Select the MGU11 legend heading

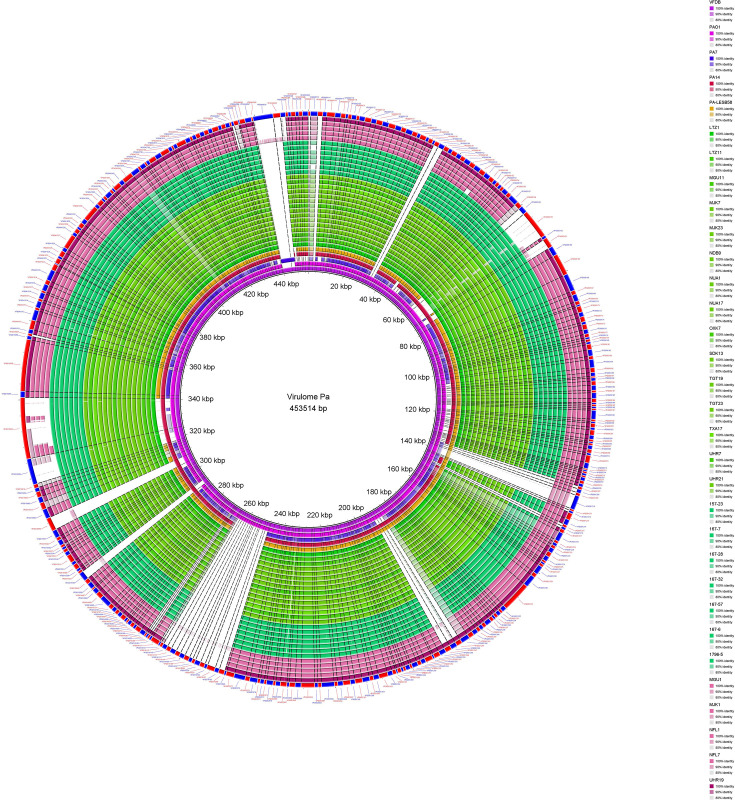[716, 178]
